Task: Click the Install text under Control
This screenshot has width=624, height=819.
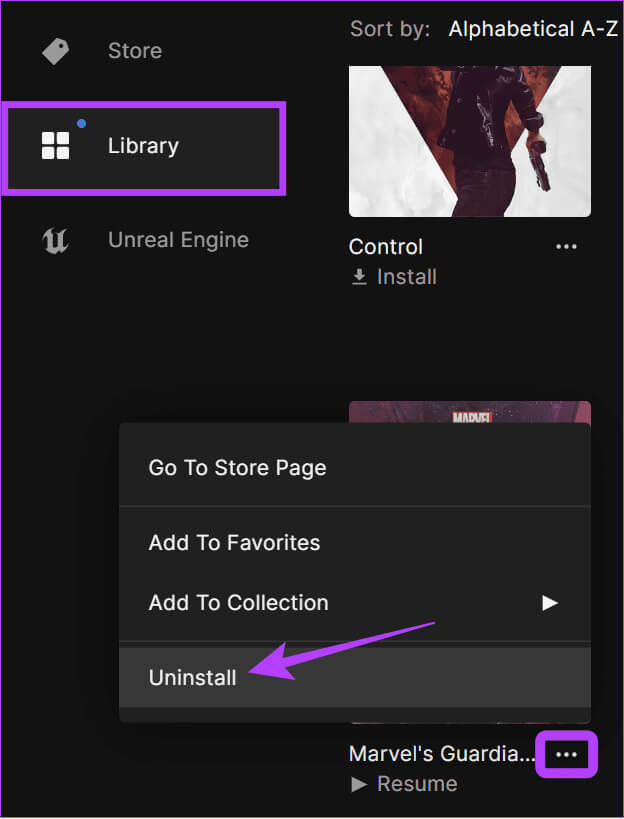Action: pyautogui.click(x=406, y=277)
